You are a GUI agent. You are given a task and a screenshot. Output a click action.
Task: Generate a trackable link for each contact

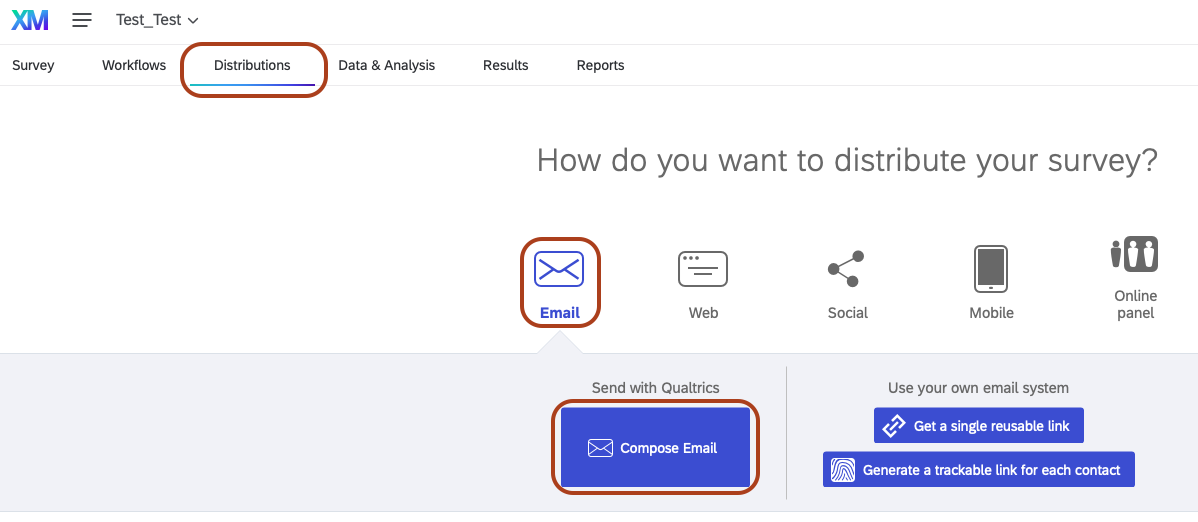coord(979,469)
